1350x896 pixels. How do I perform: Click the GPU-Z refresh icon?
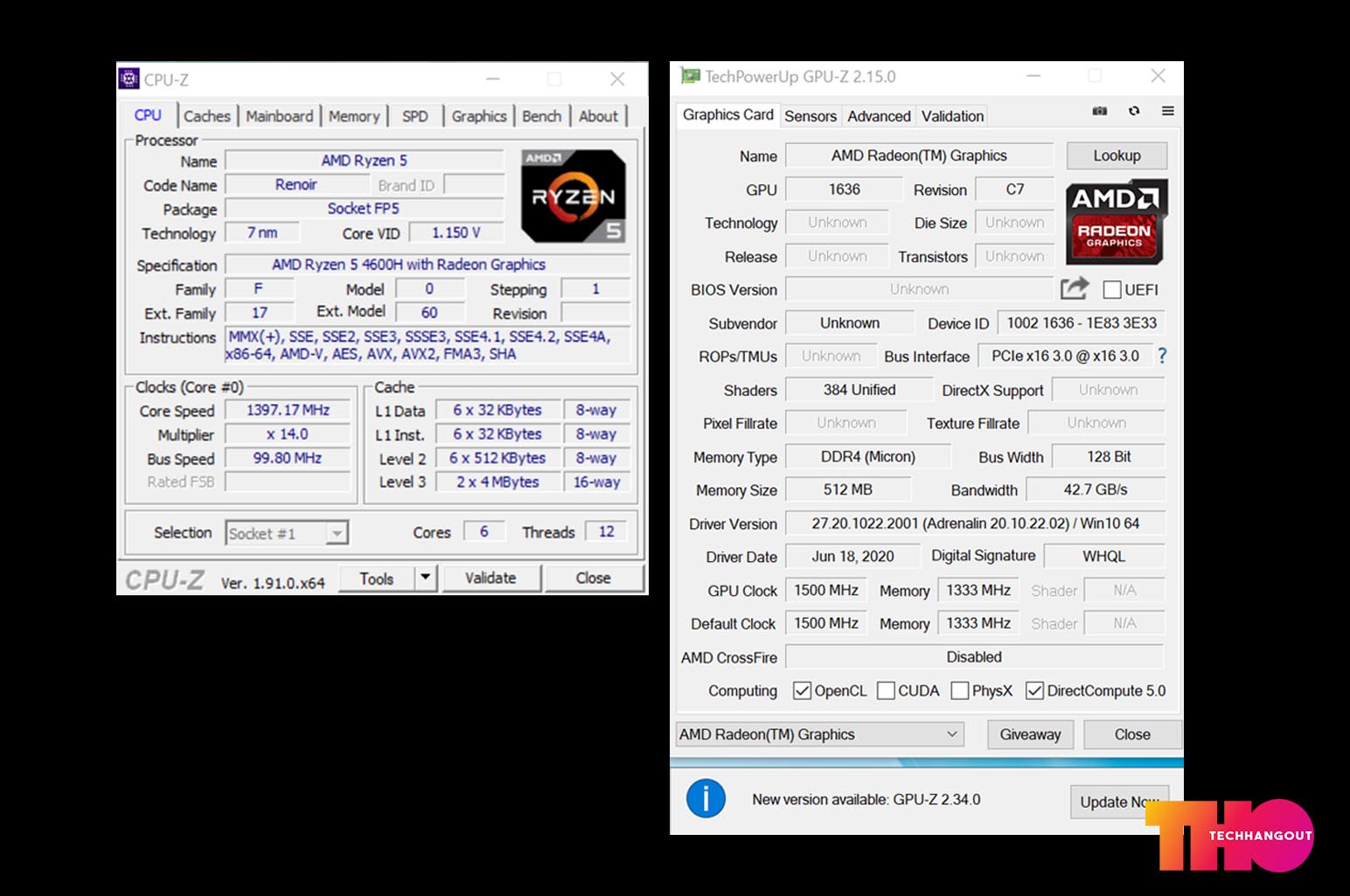[x=1134, y=111]
